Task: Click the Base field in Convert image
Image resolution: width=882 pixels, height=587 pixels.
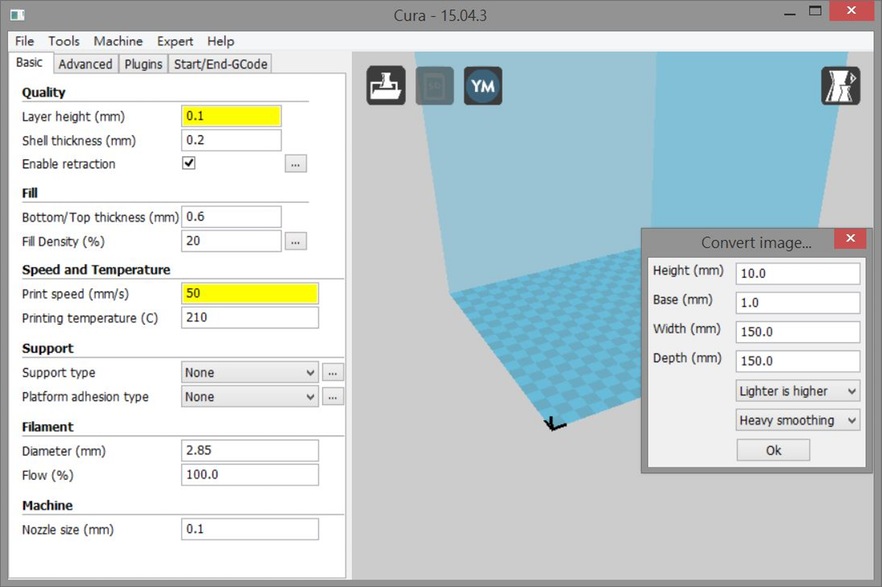Action: [798, 302]
